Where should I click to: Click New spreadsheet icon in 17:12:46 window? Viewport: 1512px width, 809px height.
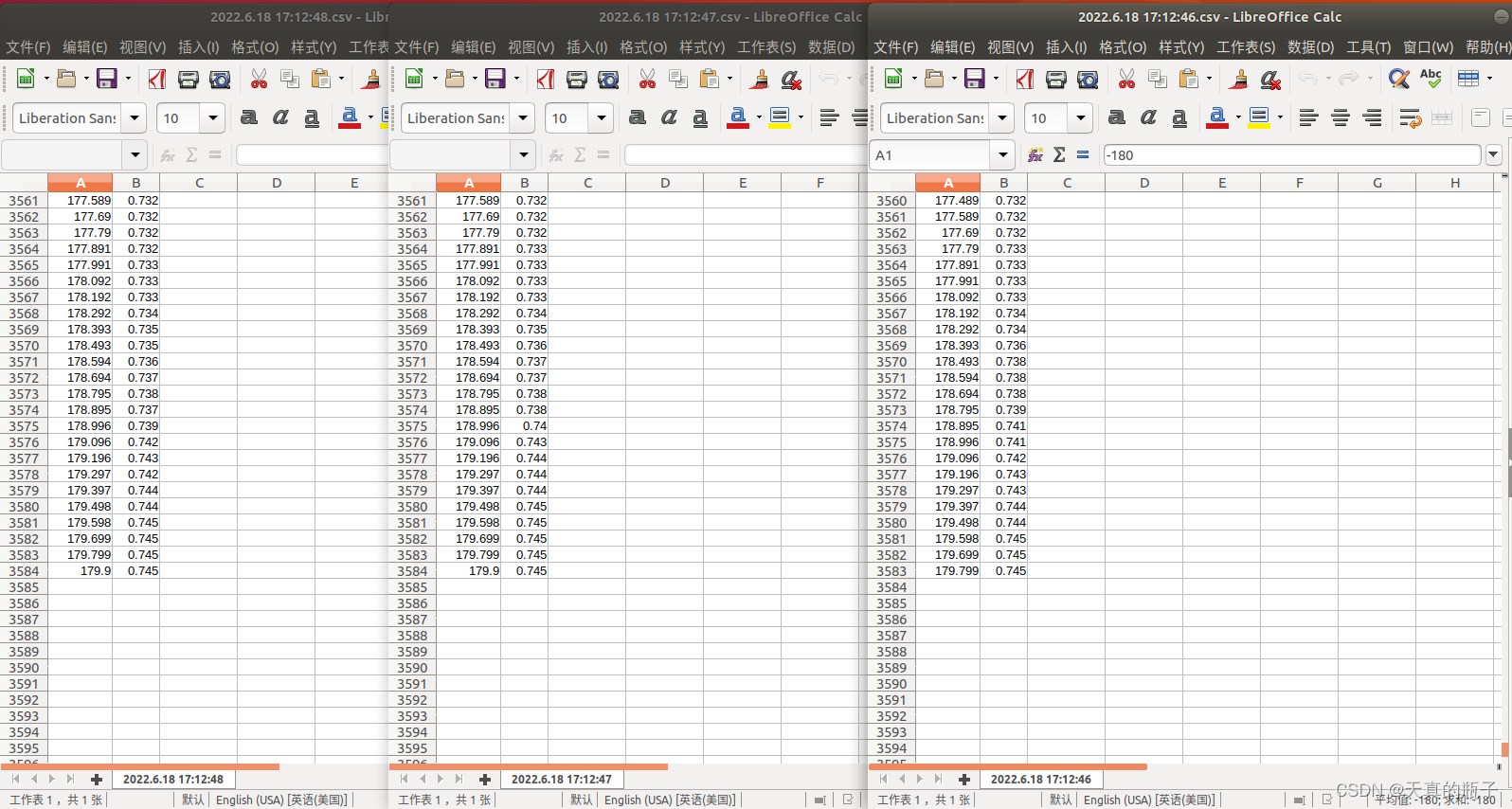coord(892,79)
